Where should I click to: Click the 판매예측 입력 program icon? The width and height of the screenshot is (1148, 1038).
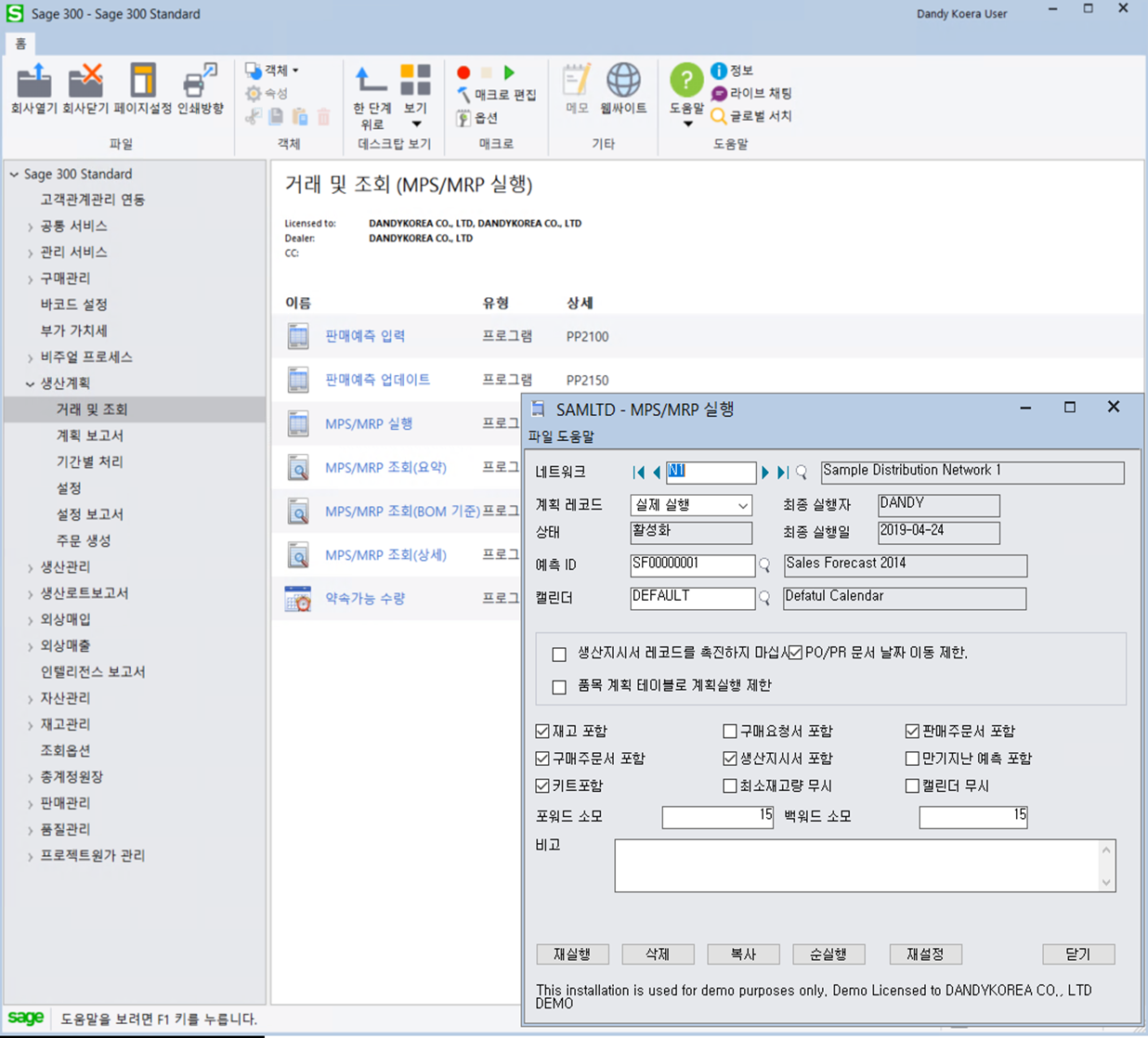(x=298, y=336)
